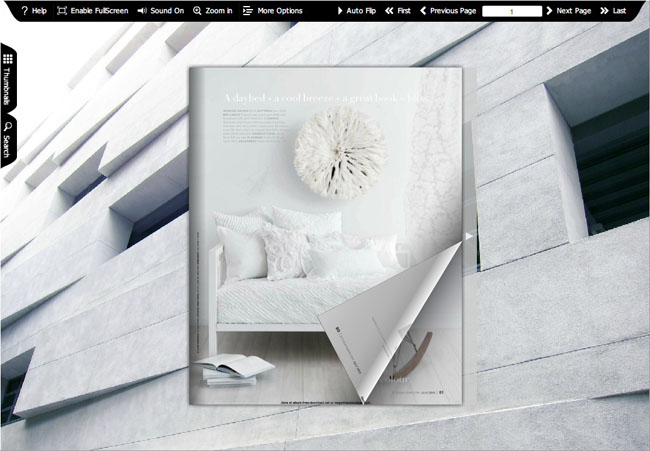The width and height of the screenshot is (650, 451).
Task: Open the Help button
Action: click(34, 11)
